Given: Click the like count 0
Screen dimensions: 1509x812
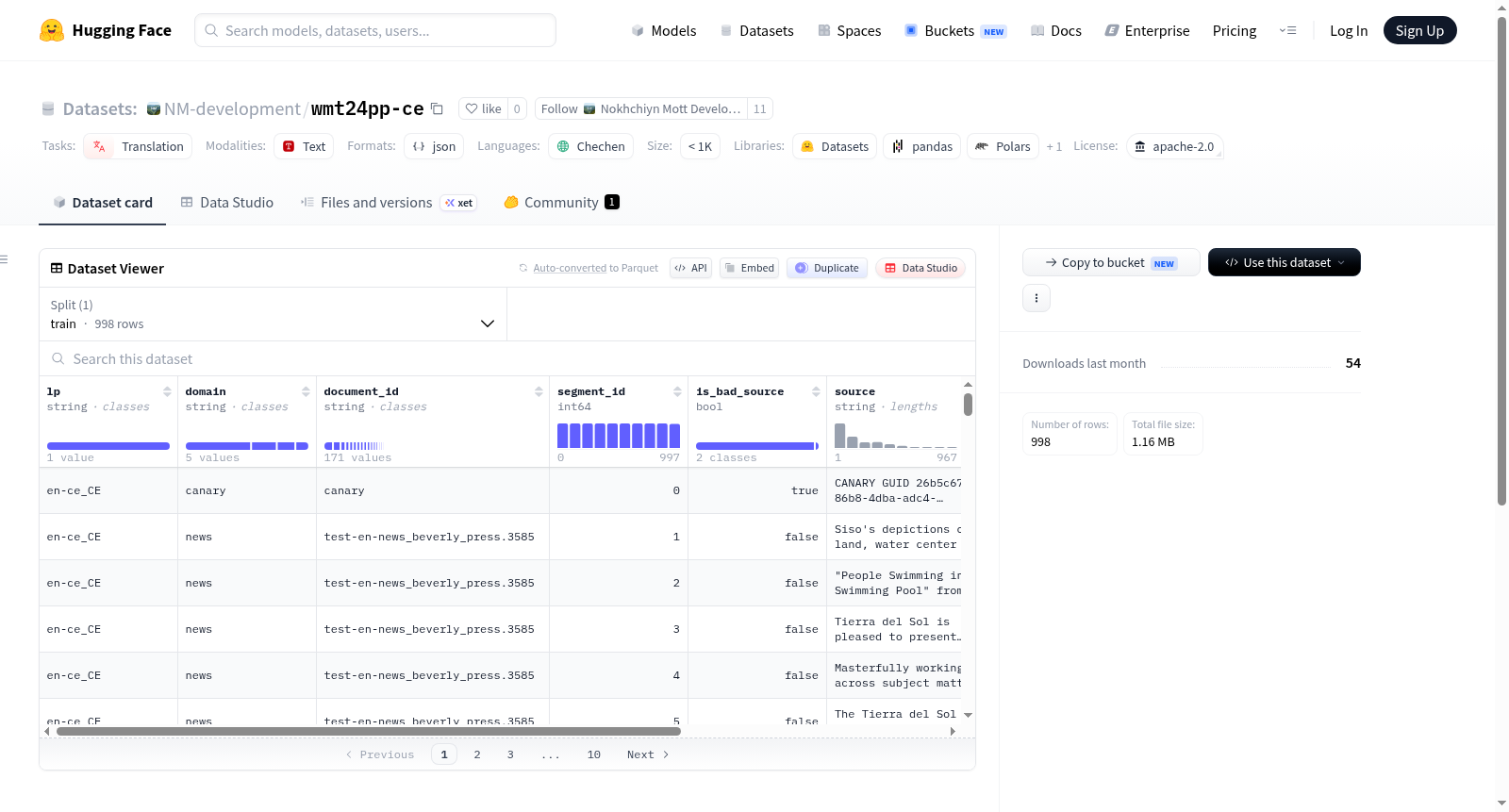Looking at the screenshot, I should pos(517,108).
